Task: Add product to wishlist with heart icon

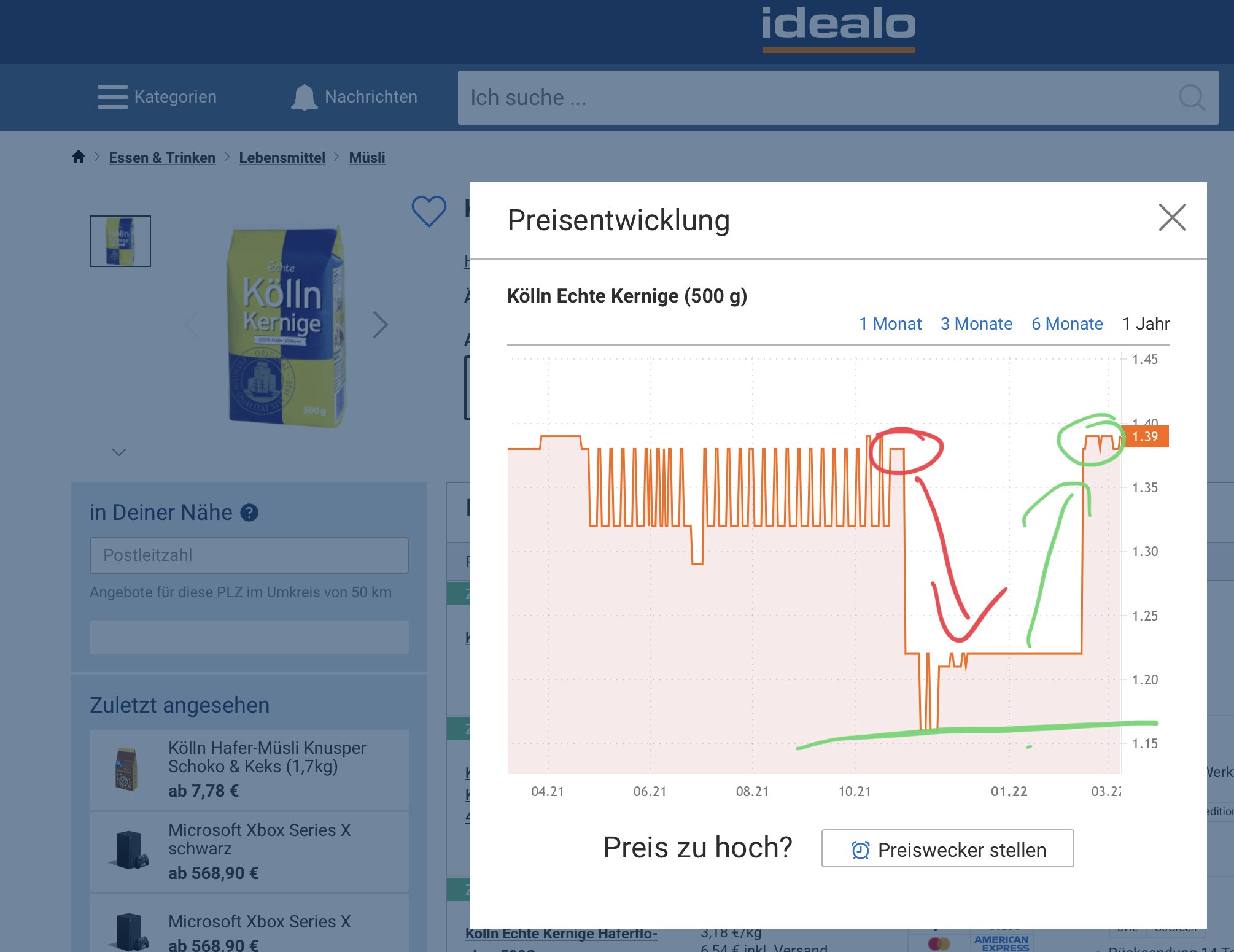Action: [x=429, y=211]
